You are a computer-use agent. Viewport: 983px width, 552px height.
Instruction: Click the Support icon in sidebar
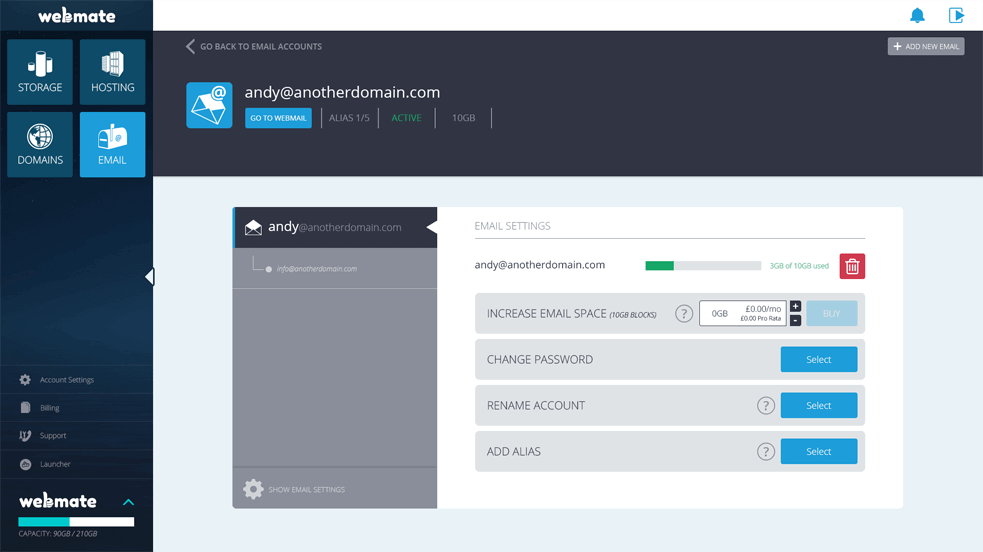(25, 435)
